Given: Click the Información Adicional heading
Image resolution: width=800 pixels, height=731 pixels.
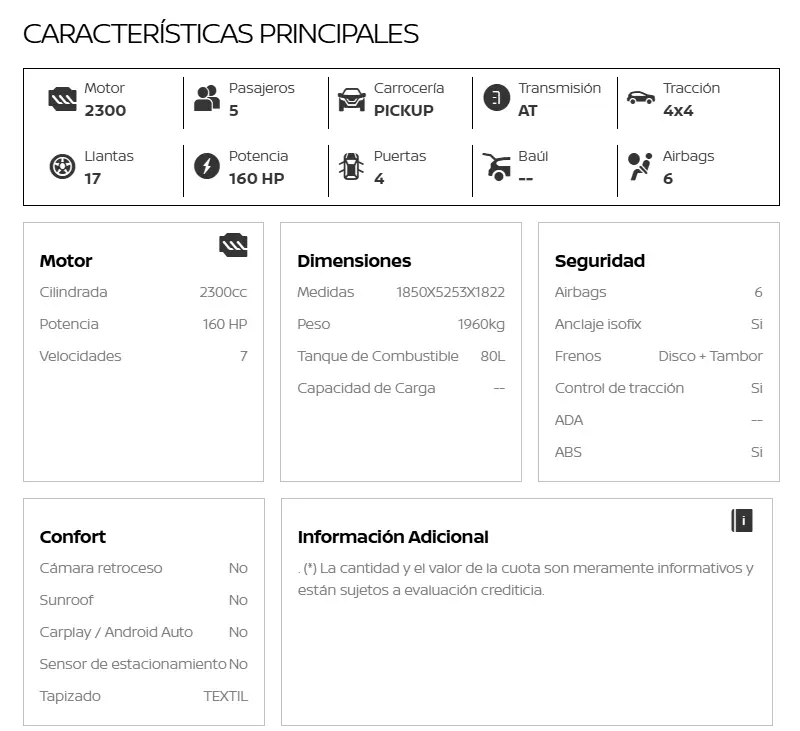Looking at the screenshot, I should pos(393,537).
